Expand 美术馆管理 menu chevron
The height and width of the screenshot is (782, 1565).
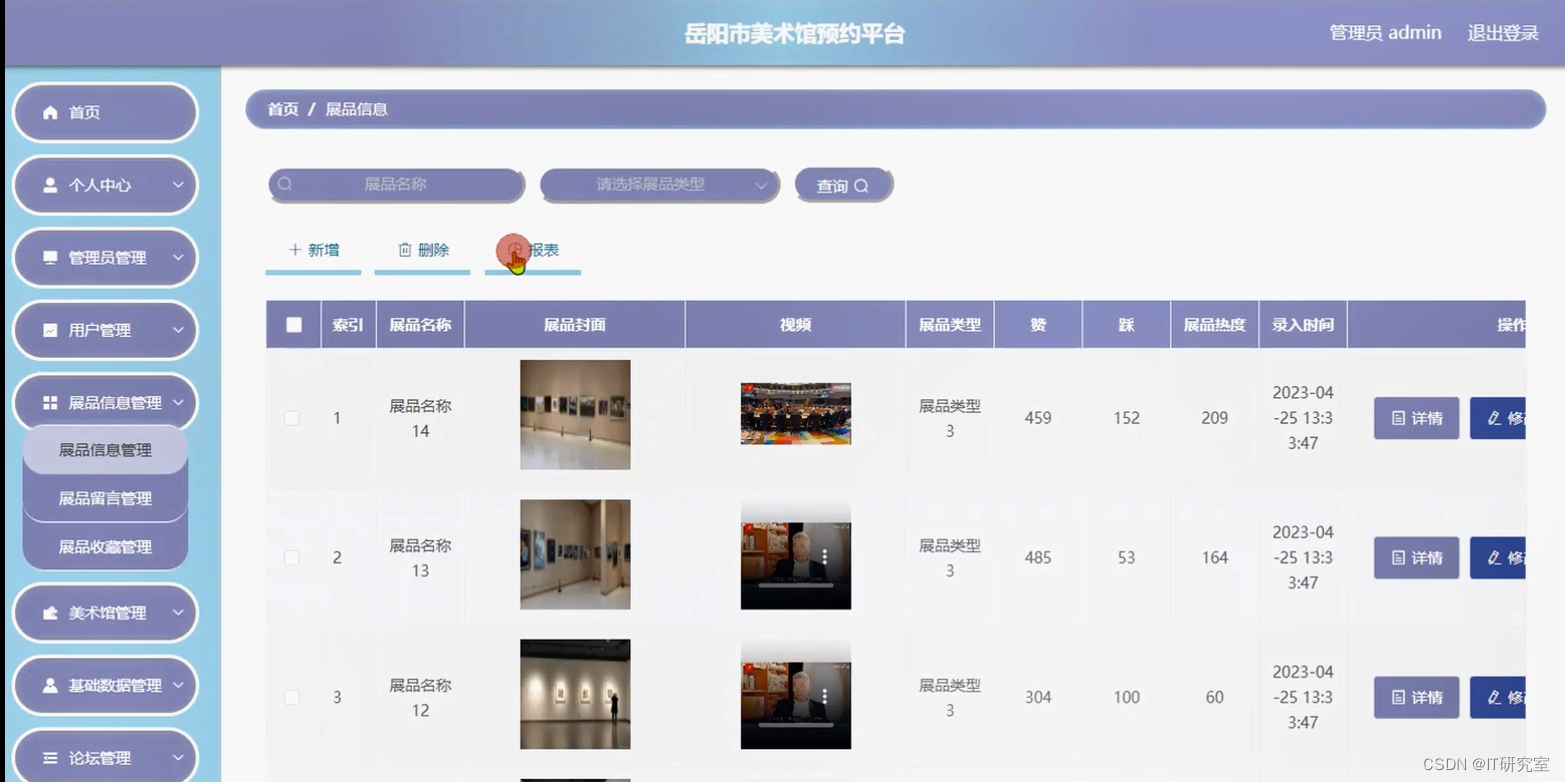[178, 613]
